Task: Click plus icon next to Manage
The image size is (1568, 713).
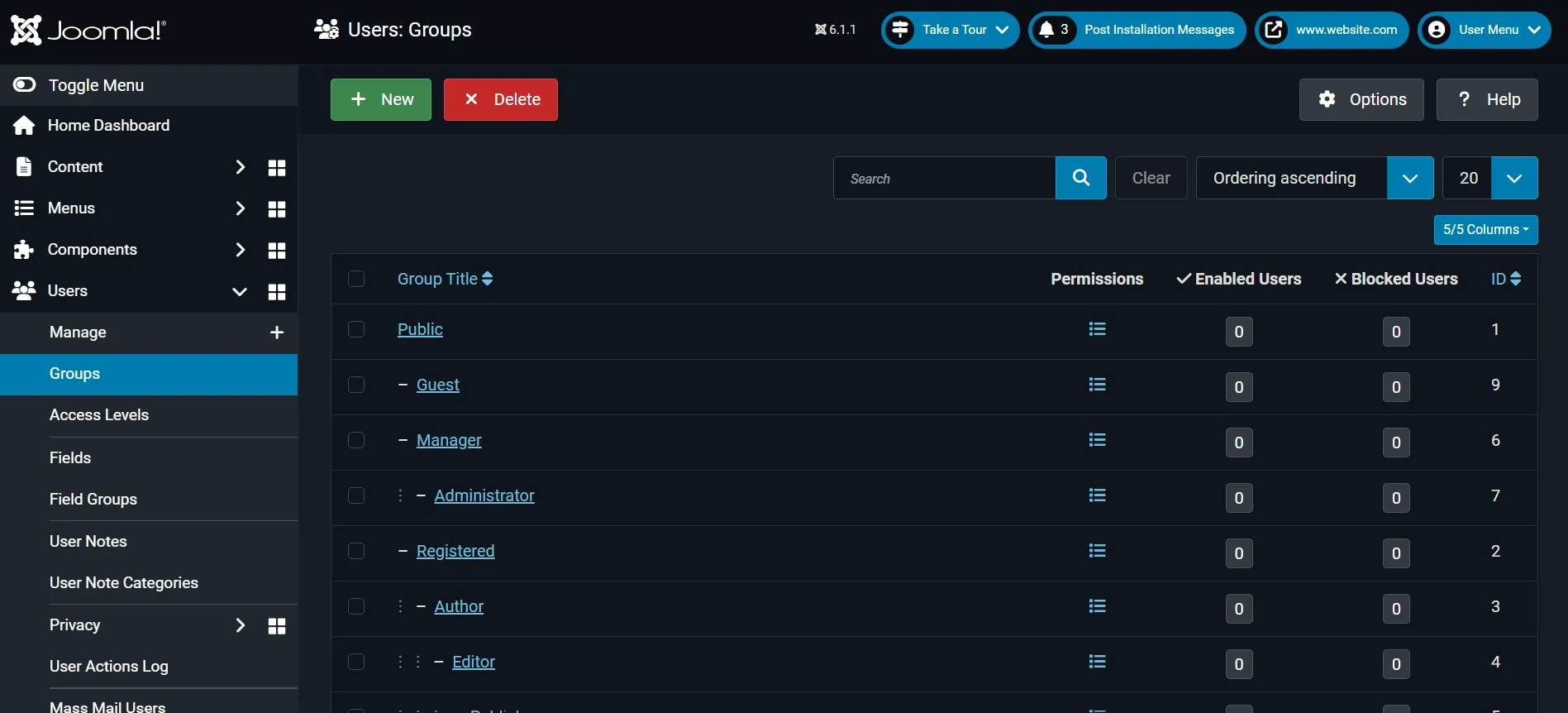Action: click(x=277, y=333)
